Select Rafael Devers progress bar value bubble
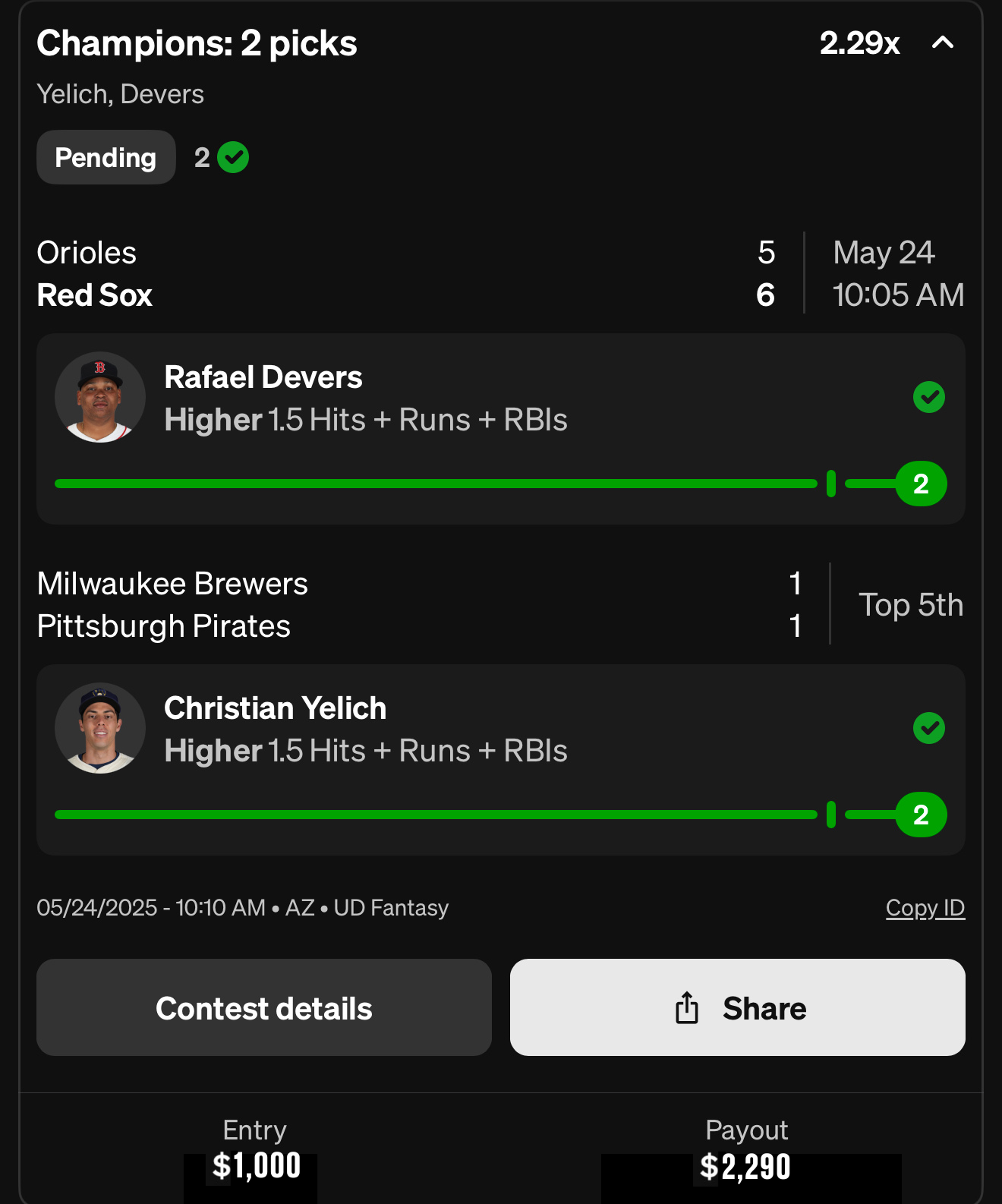This screenshot has width=1002, height=1204. point(921,484)
